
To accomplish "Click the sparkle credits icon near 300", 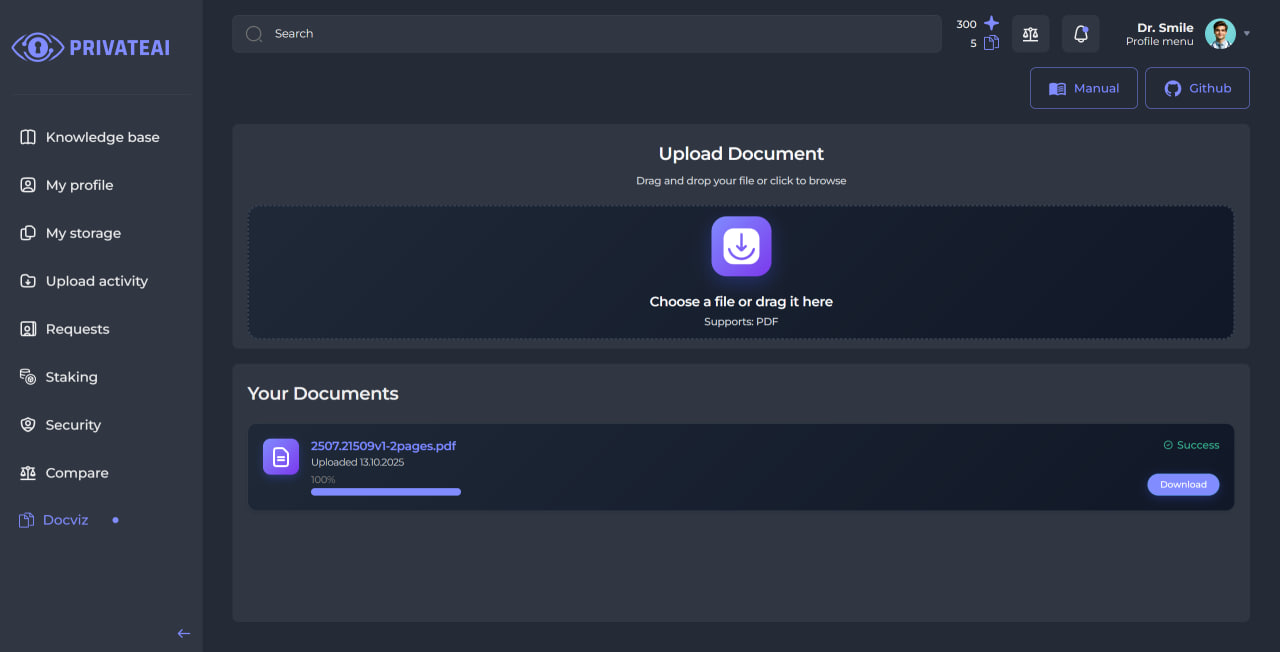I will point(991,23).
